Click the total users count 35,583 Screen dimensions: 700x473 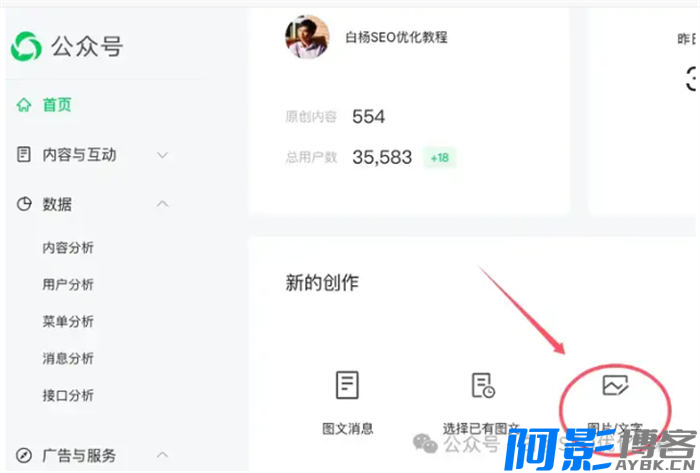[382, 157]
